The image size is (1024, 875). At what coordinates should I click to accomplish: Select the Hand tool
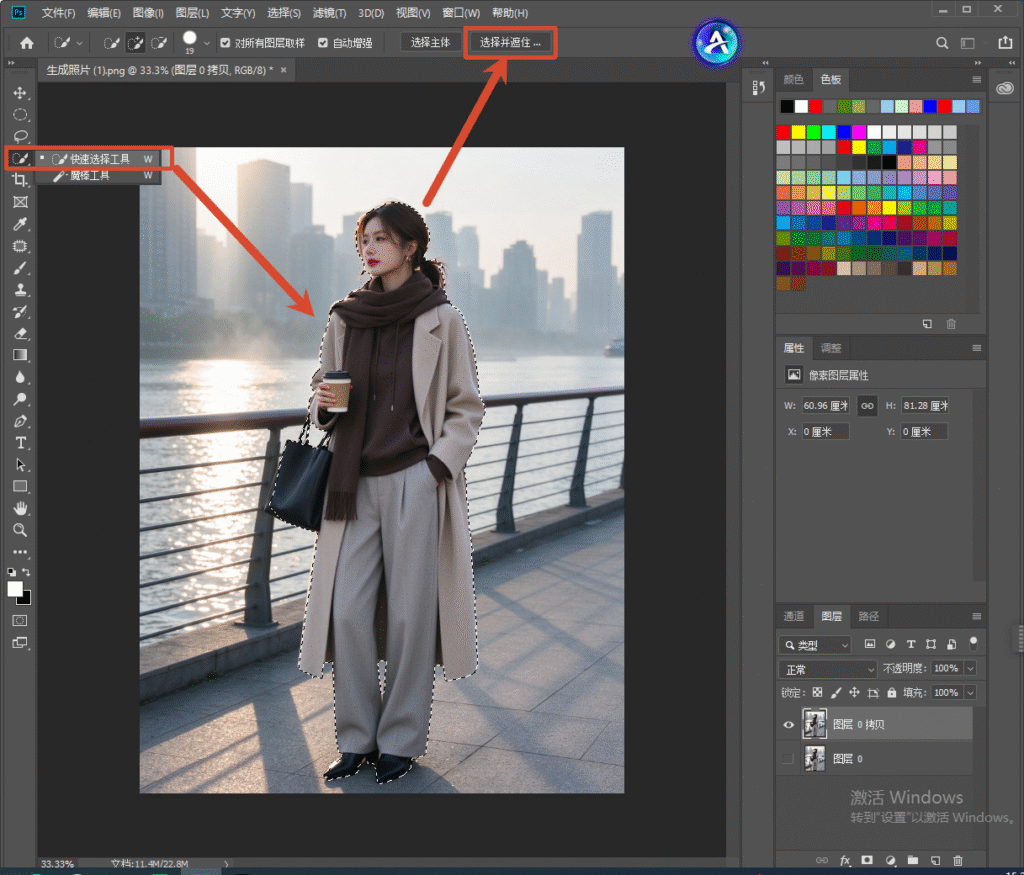[20, 508]
